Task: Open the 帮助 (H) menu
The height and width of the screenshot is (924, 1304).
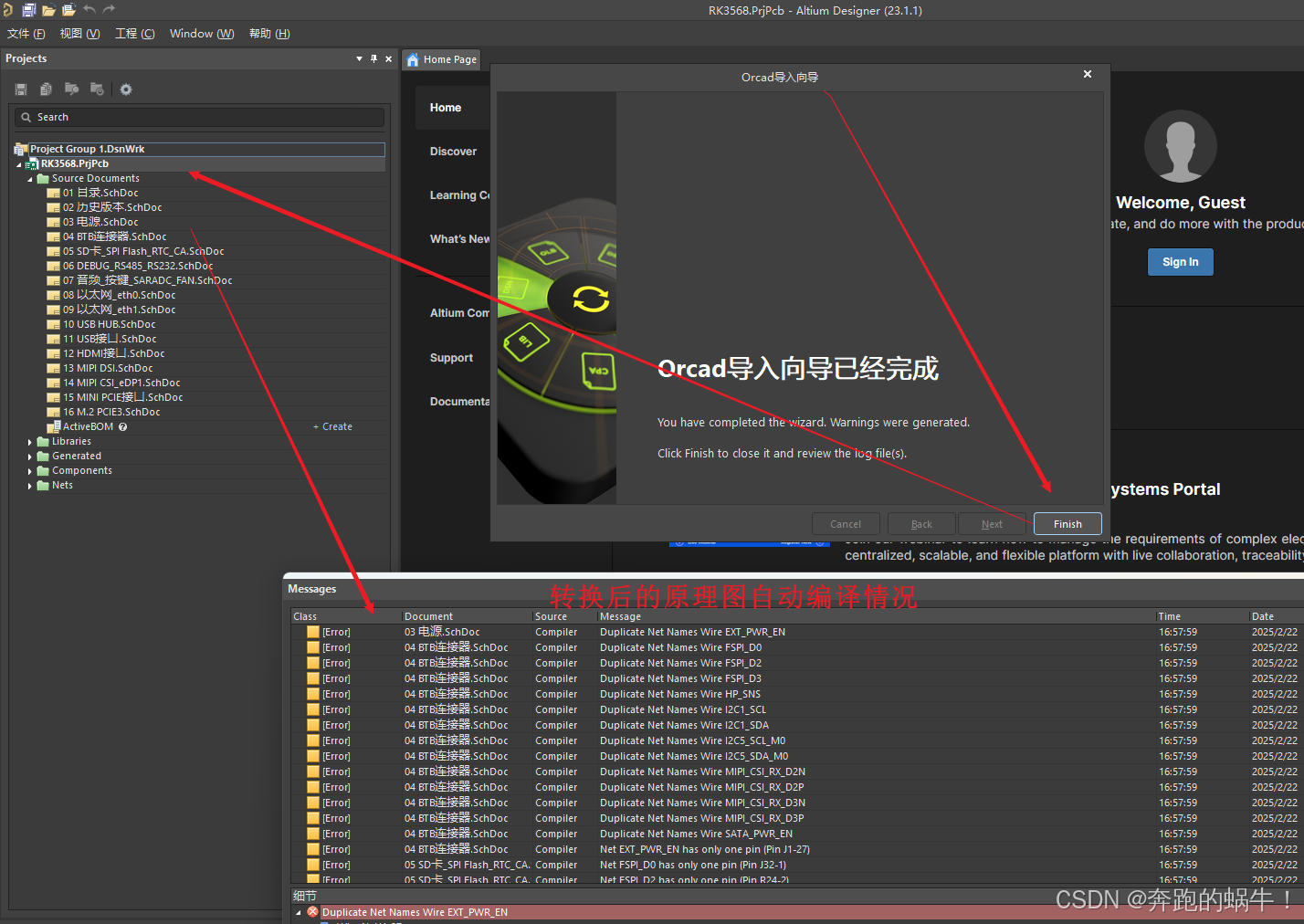Action: click(269, 34)
